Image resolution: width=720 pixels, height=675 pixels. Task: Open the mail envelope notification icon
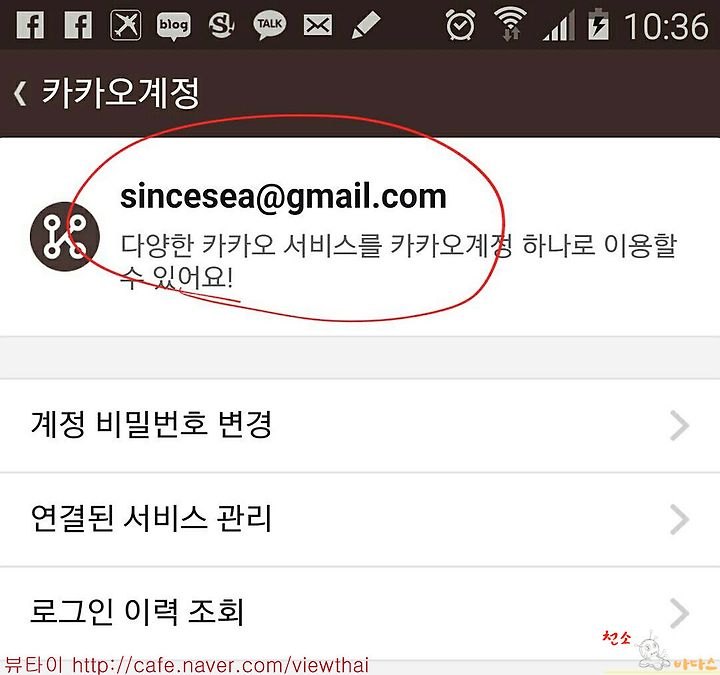coord(318,25)
